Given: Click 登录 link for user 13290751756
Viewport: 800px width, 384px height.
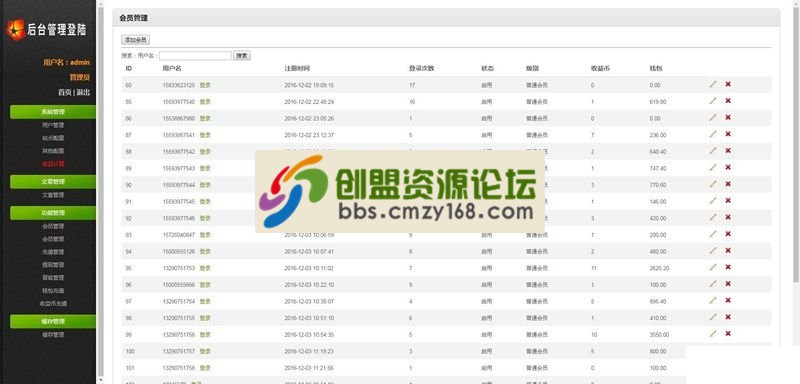Looking at the screenshot, I should tap(205, 335).
